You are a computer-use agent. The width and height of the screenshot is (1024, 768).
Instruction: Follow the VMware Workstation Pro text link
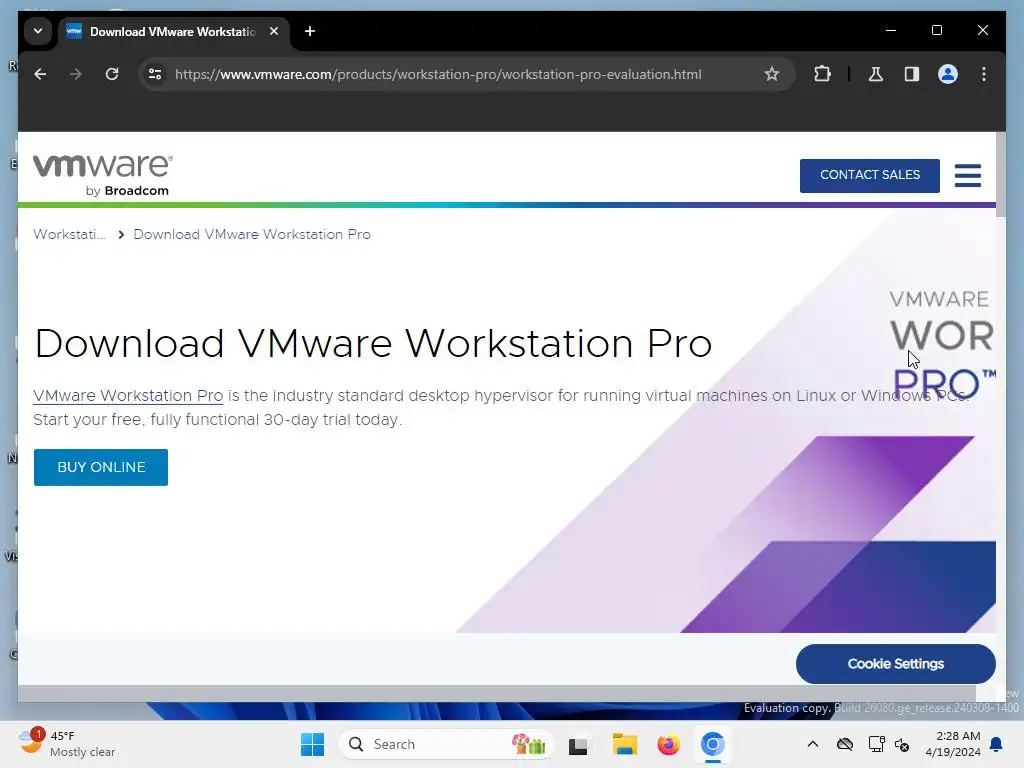pos(128,396)
